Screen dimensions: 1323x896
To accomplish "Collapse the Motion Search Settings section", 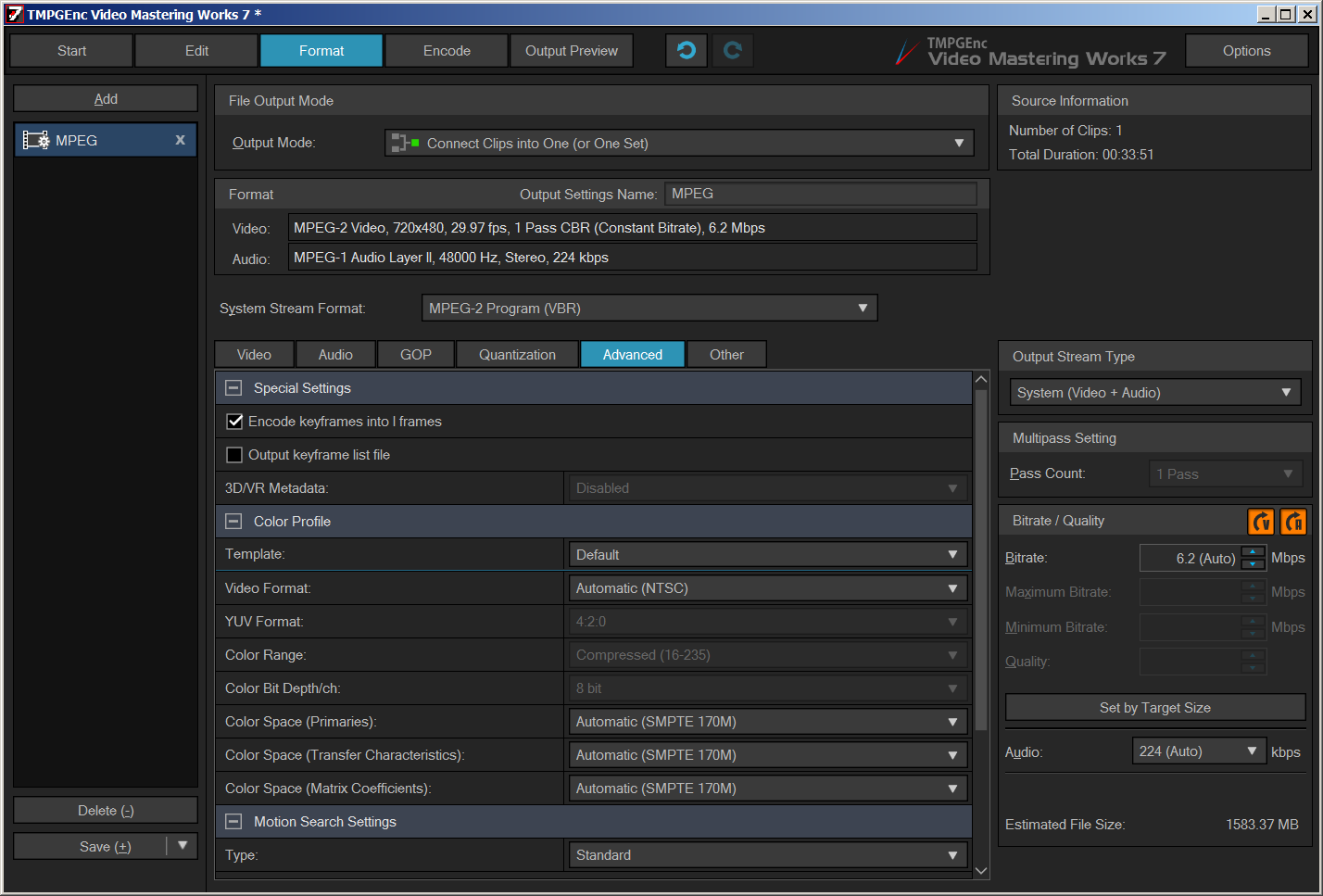I will [234, 822].
